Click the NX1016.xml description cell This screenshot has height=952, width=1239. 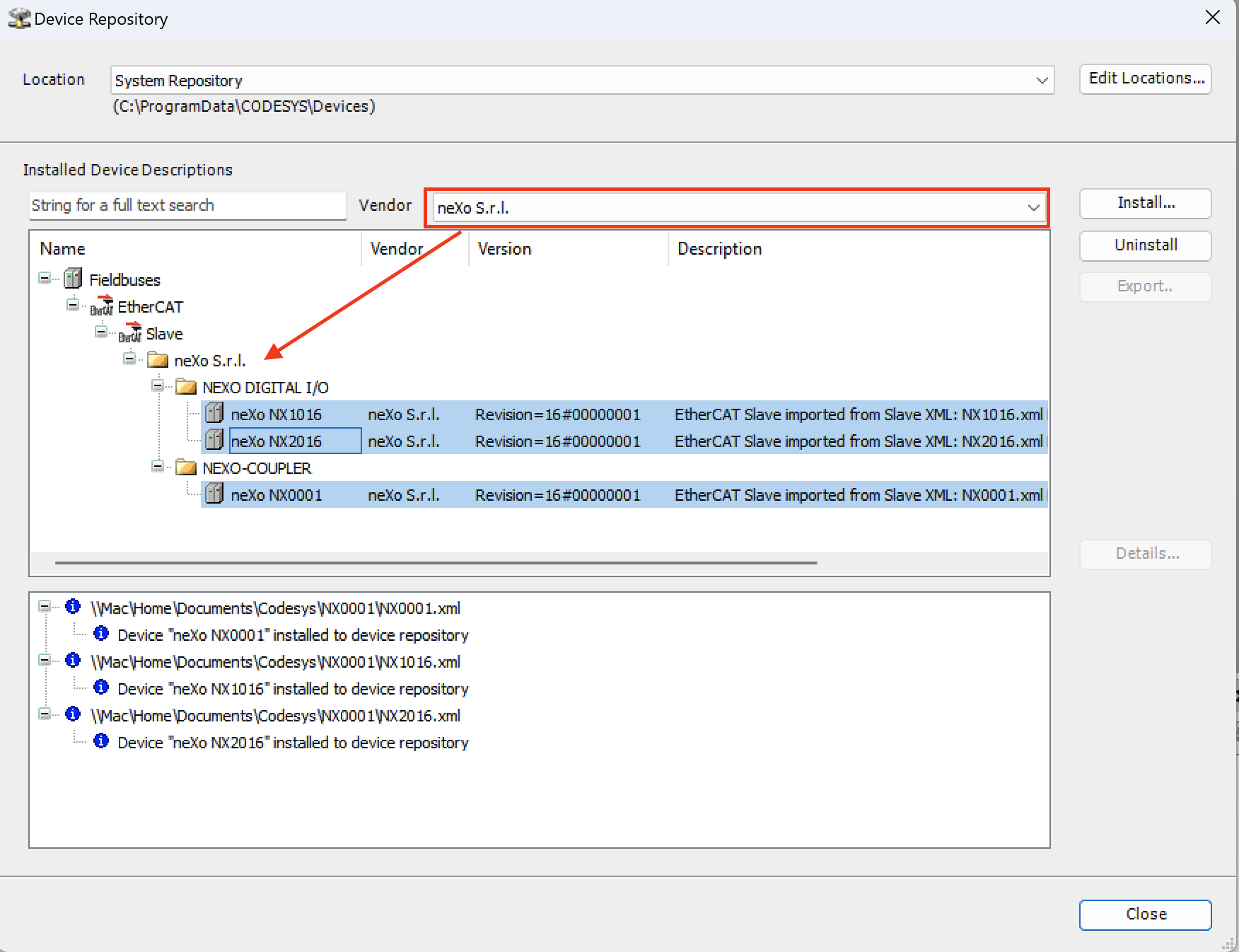[x=859, y=414]
